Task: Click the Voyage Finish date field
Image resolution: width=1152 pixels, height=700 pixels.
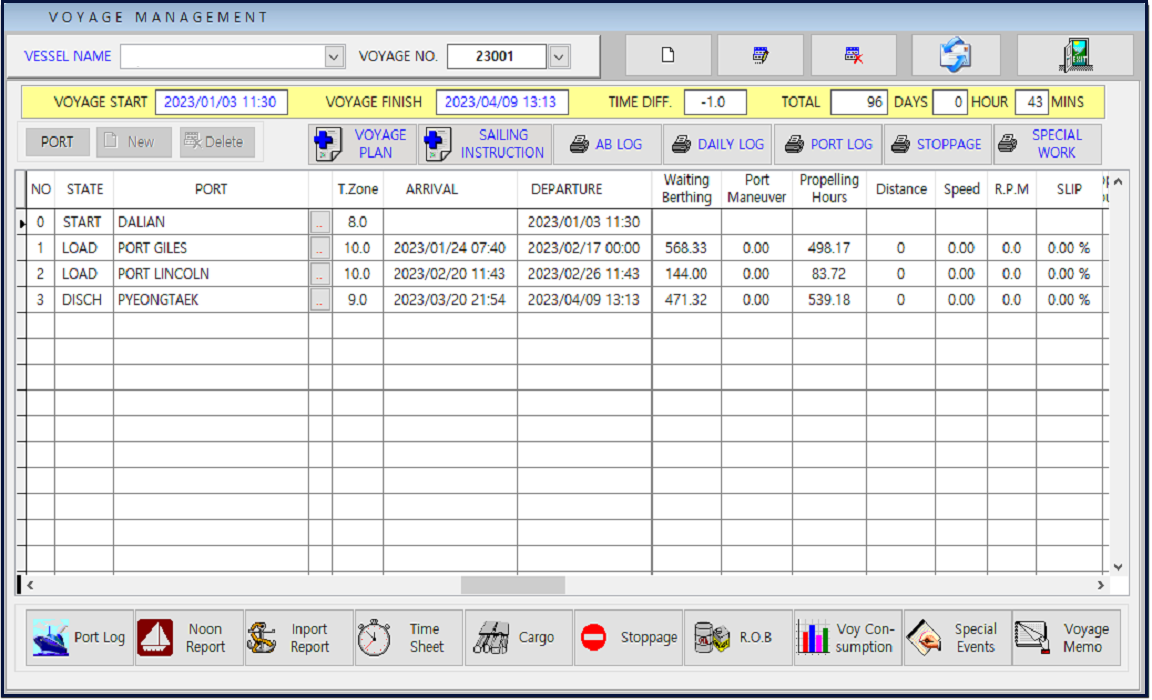Action: (501, 102)
